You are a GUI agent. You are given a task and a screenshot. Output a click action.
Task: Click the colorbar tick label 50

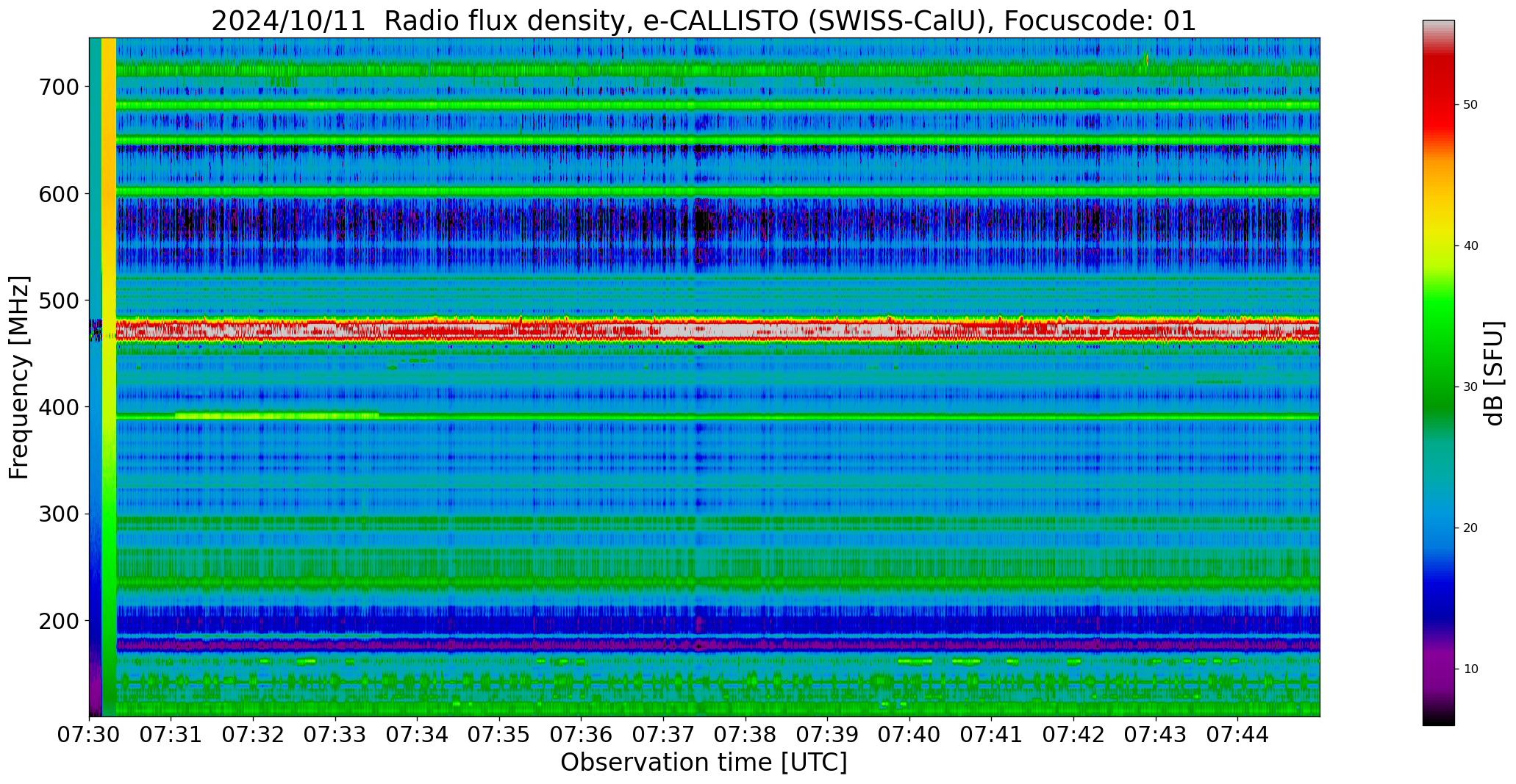click(x=1470, y=105)
